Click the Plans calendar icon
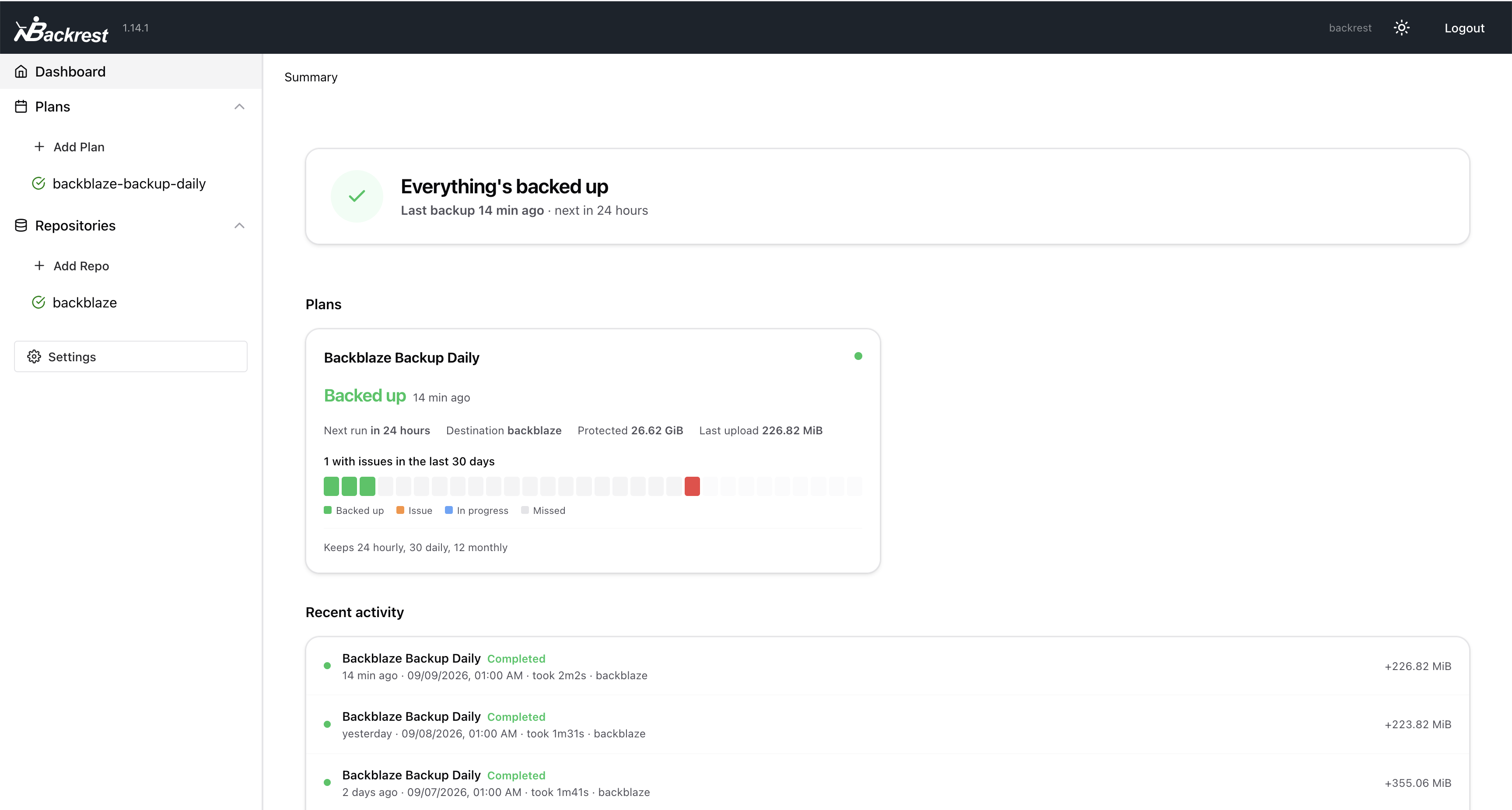This screenshot has width=1512, height=810. click(21, 106)
